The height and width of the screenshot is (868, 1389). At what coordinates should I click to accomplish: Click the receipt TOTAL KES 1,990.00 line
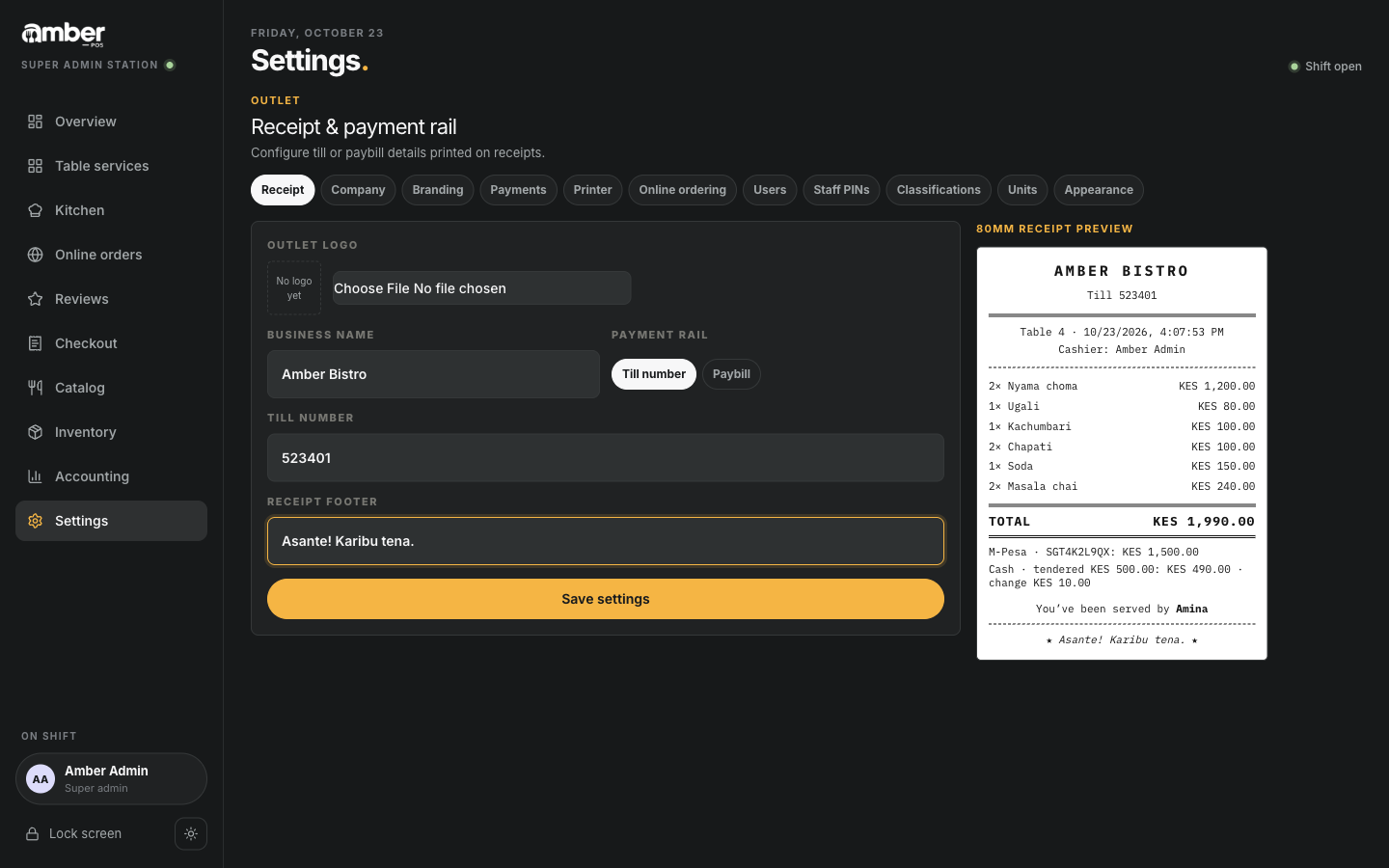coord(1122,522)
